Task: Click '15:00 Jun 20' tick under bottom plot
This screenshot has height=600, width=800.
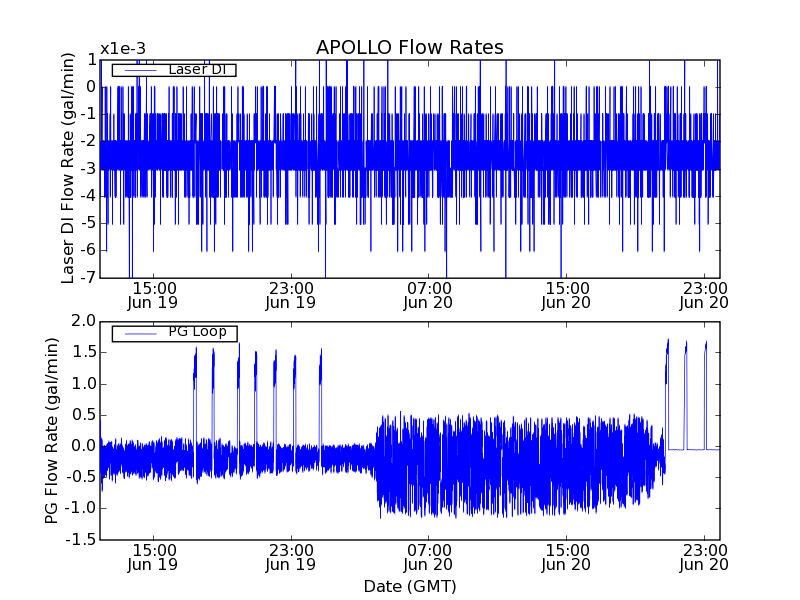Action: click(566, 558)
